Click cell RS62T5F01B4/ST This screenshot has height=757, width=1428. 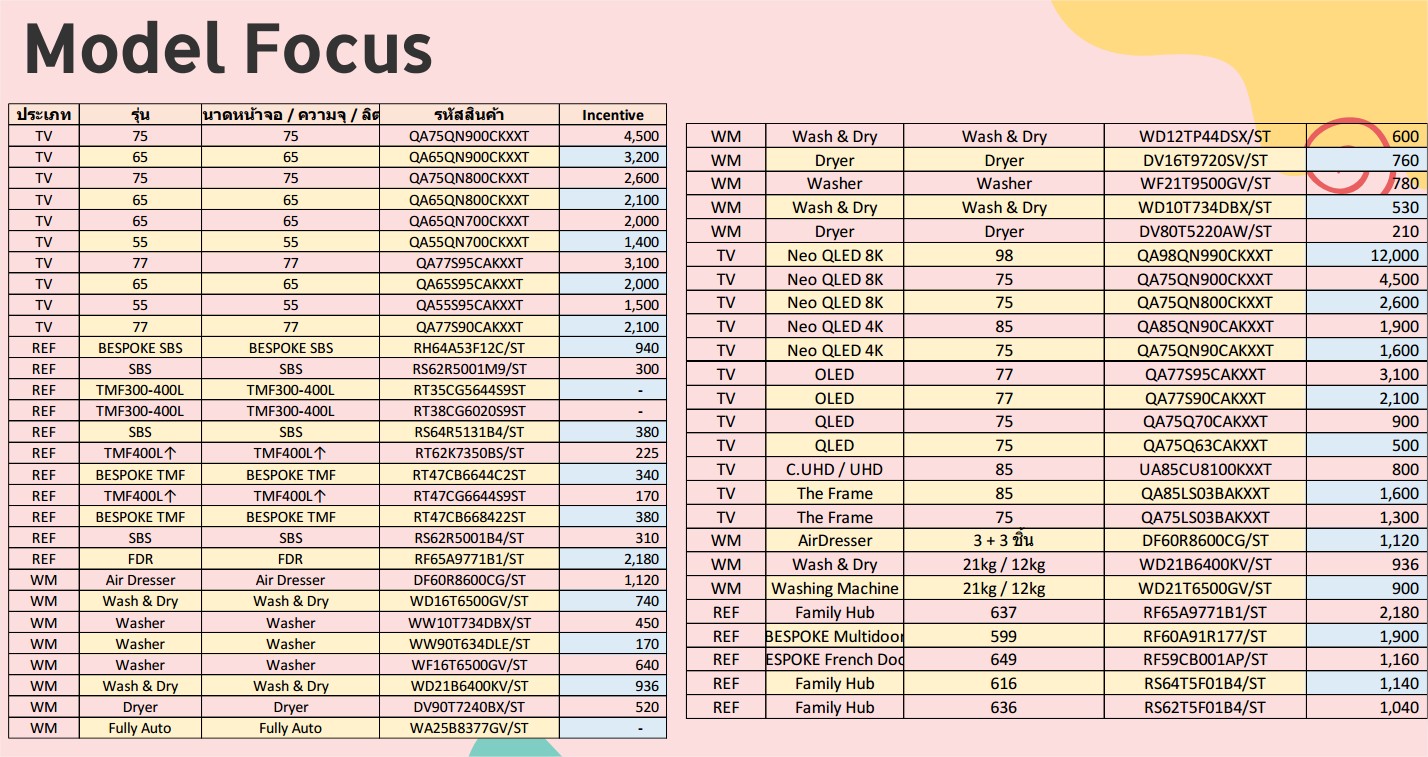click(1205, 707)
